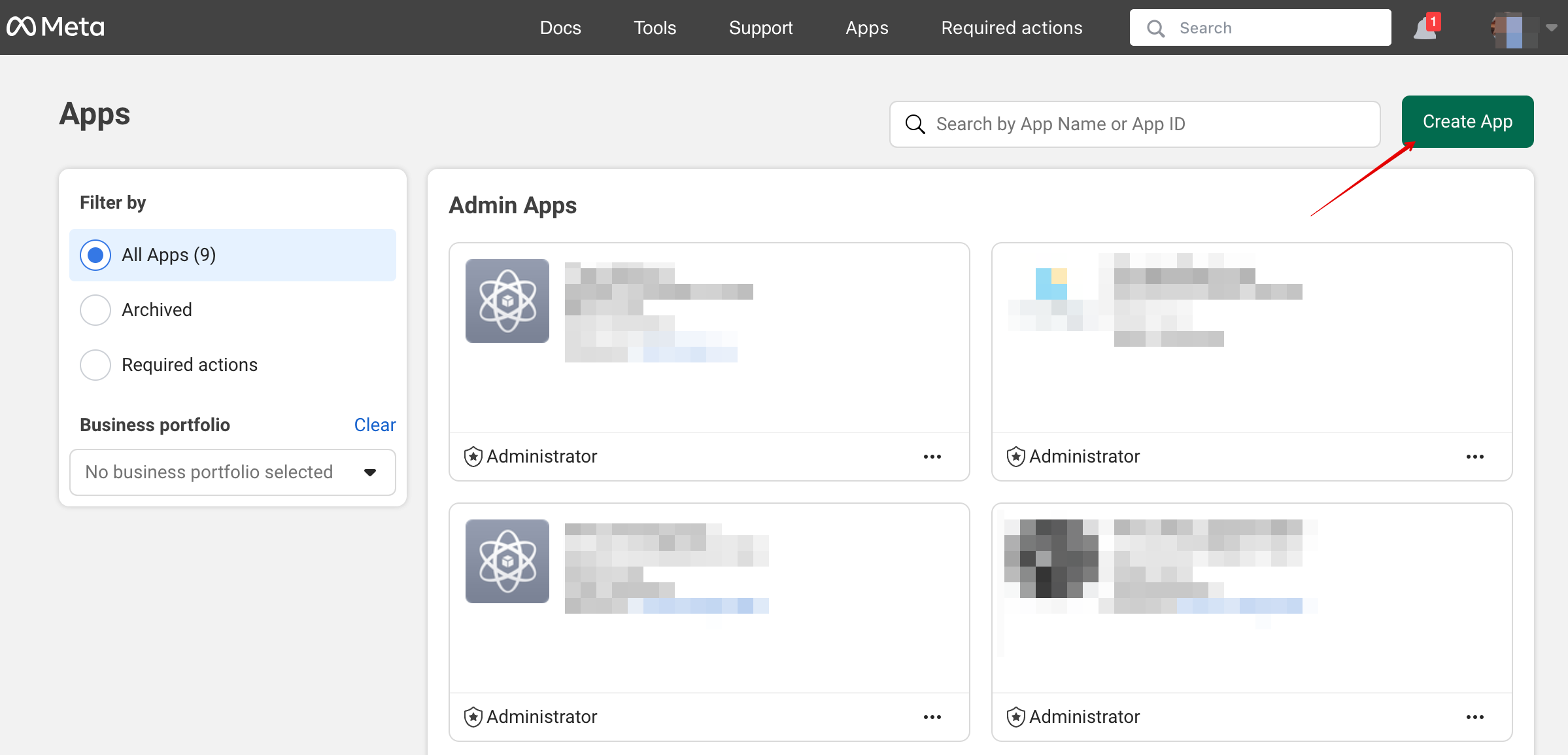Click the Meta logo in header

[56, 27]
